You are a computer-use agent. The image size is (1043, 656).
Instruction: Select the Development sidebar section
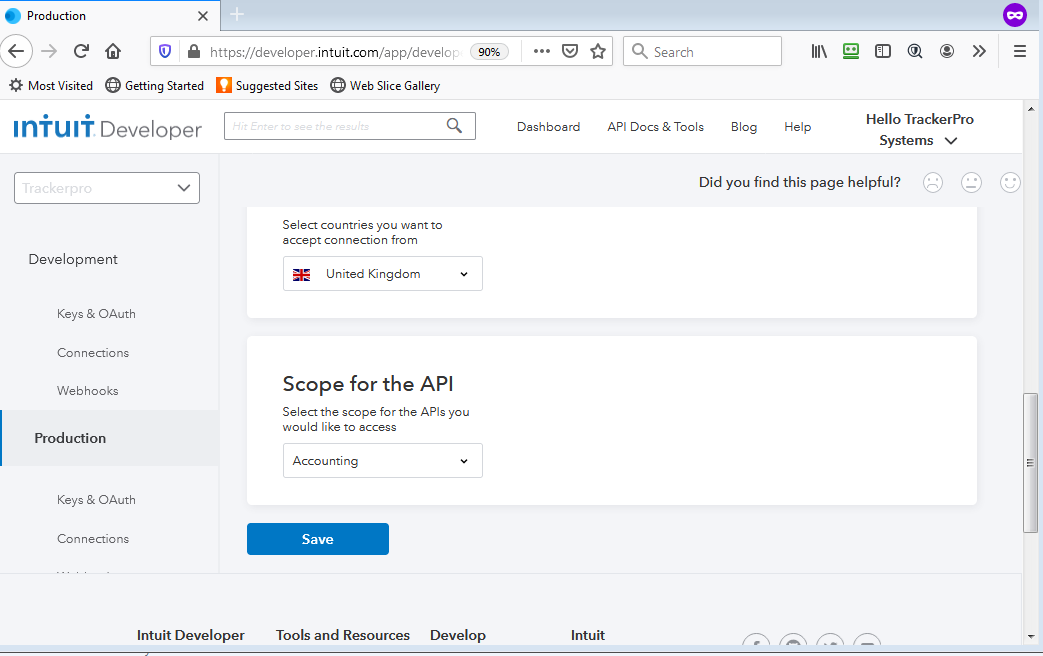click(x=73, y=259)
